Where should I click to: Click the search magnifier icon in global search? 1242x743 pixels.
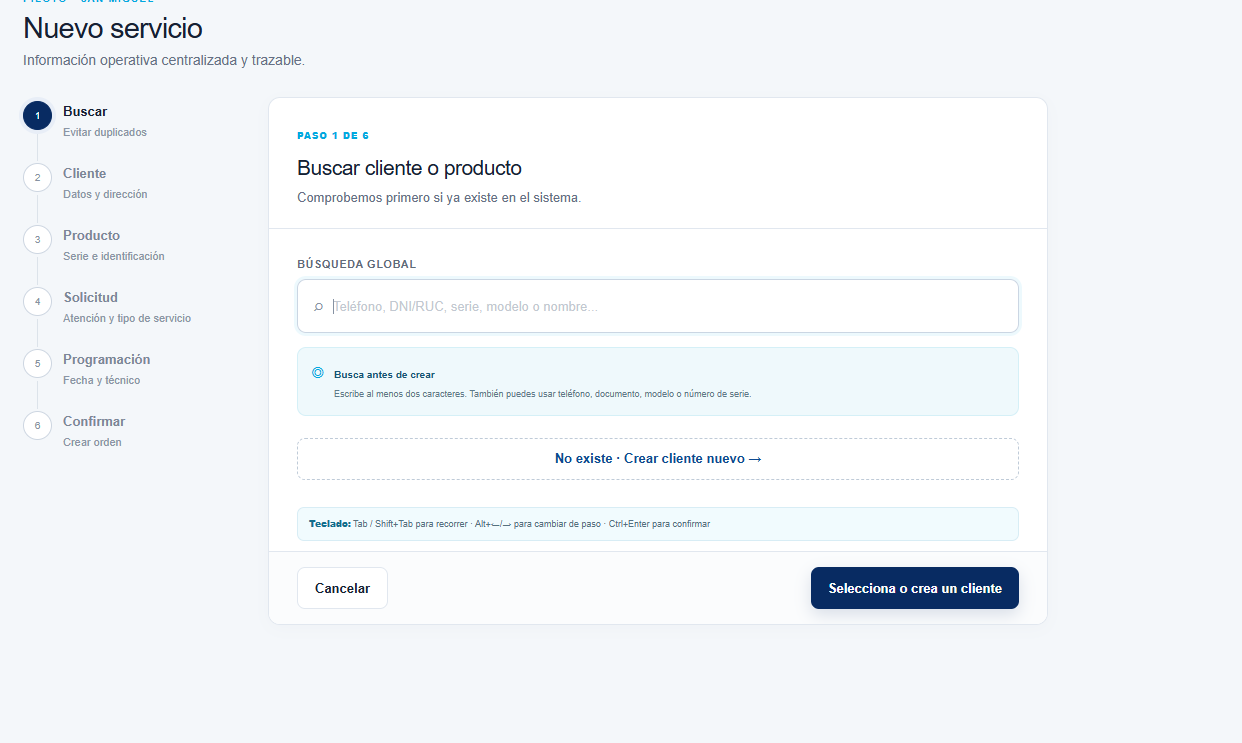(318, 307)
